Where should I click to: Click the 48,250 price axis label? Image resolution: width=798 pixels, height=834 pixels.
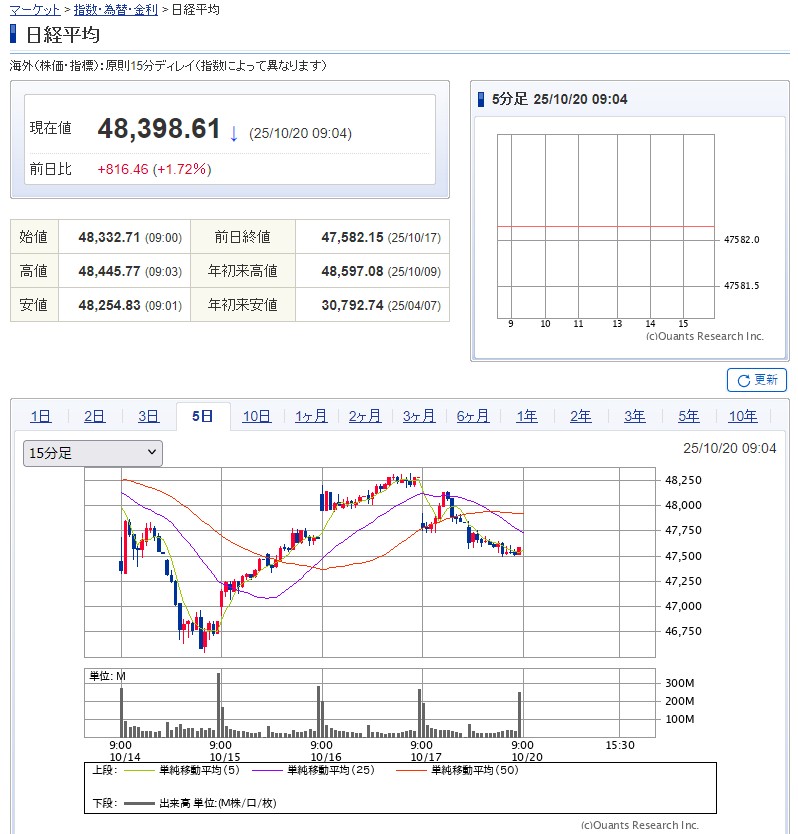pos(683,480)
